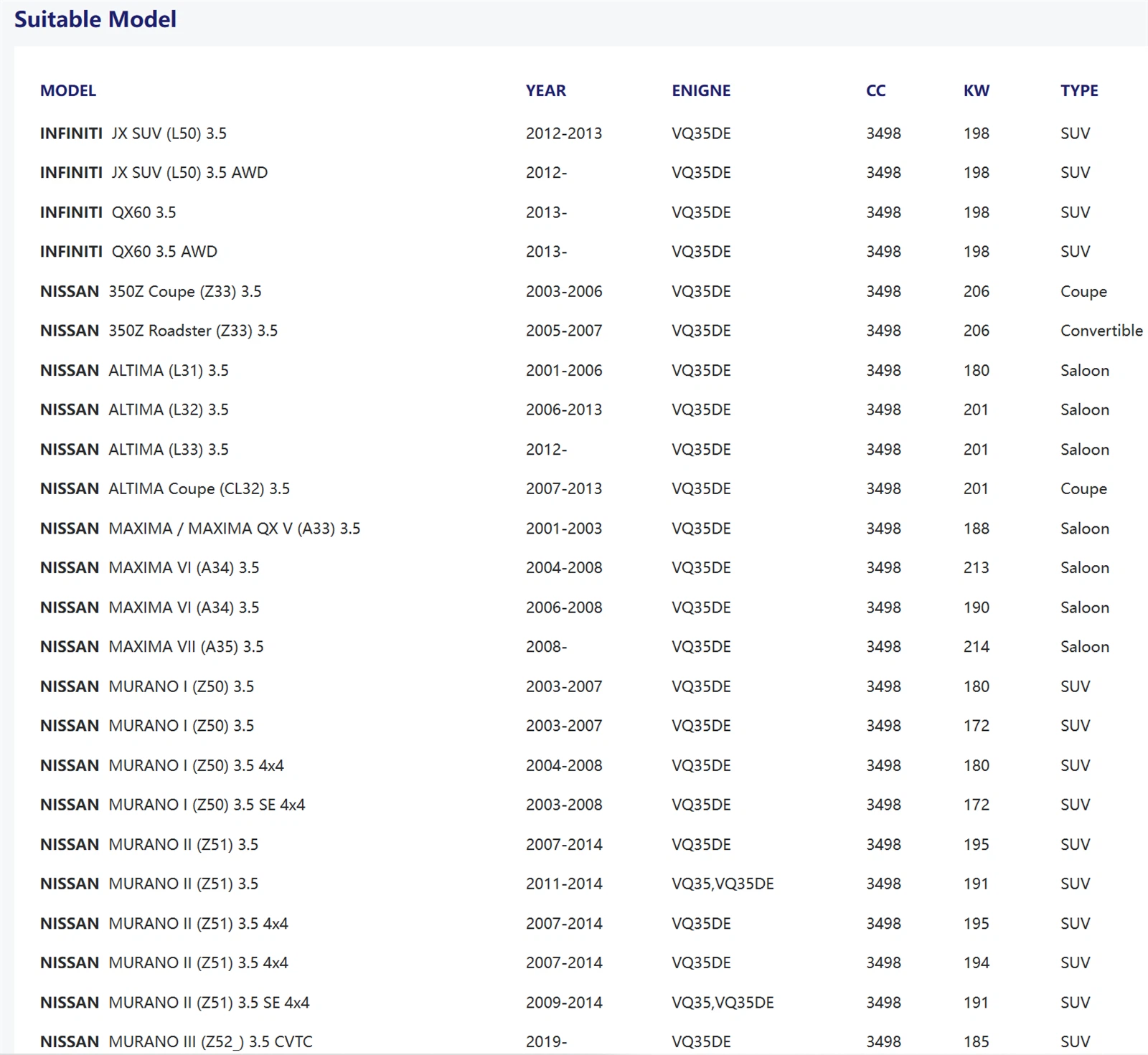Select the INFINITI QX60 3.5 AWD model name
This screenshot has height=1055, width=1148.
click(x=129, y=252)
